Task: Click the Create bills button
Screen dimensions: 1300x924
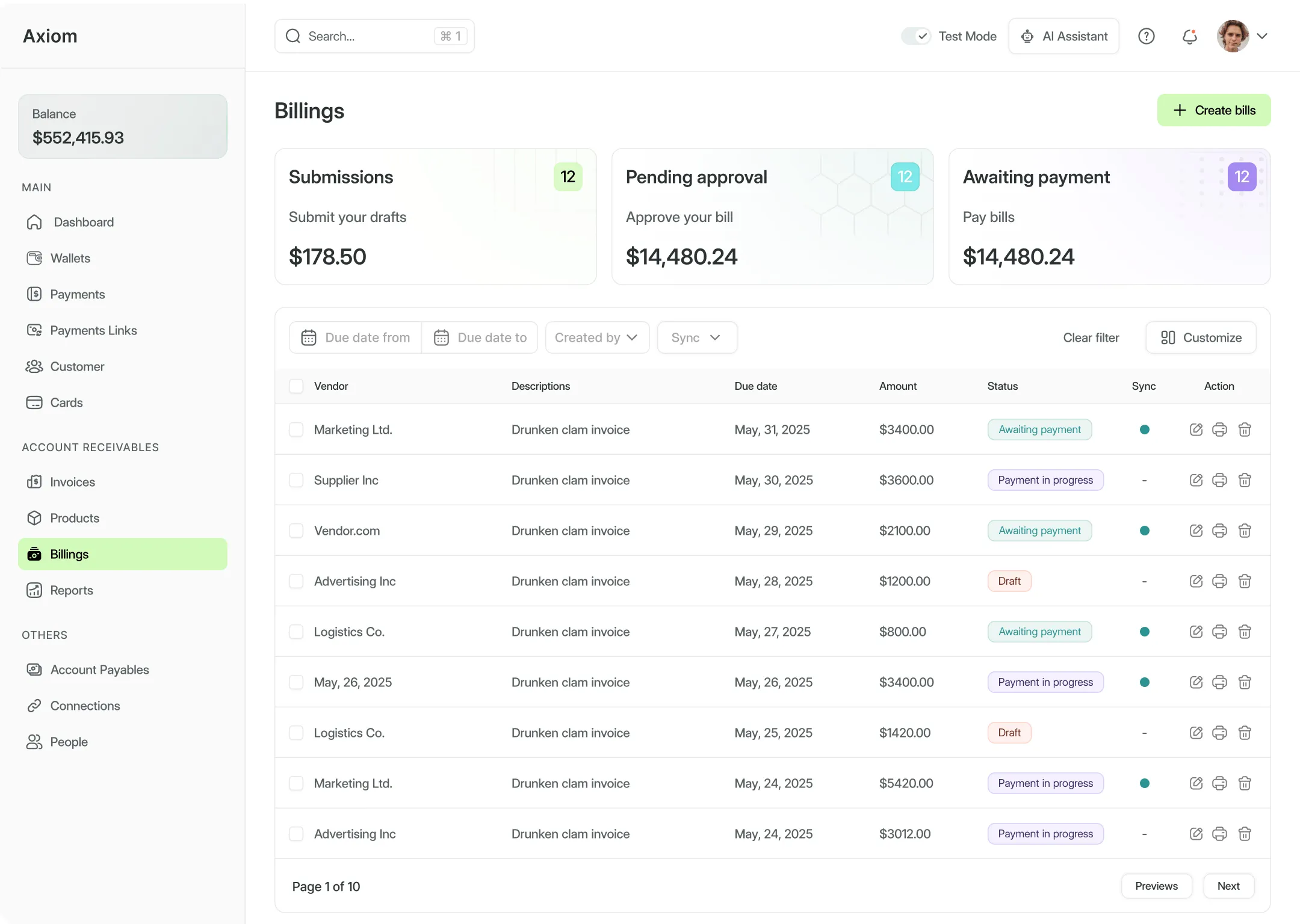Action: [1214, 110]
